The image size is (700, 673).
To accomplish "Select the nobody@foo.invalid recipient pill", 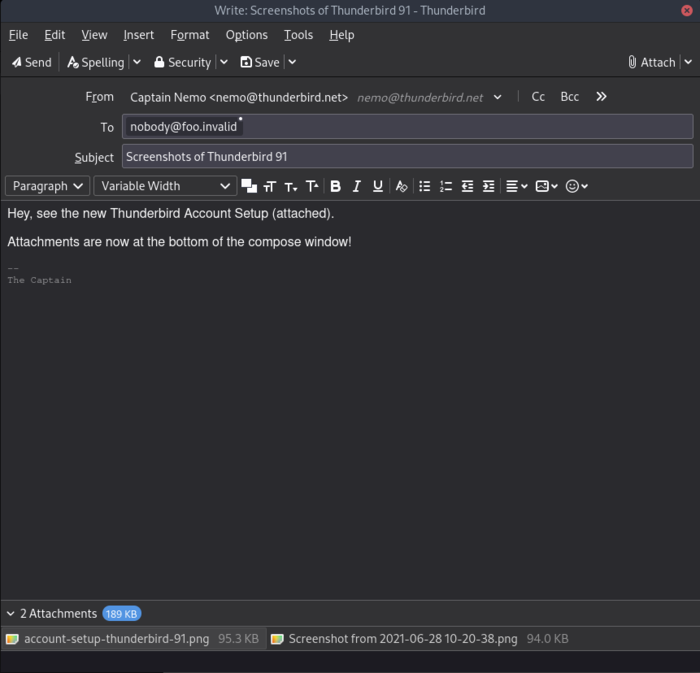I will pyautogui.click(x=183, y=127).
